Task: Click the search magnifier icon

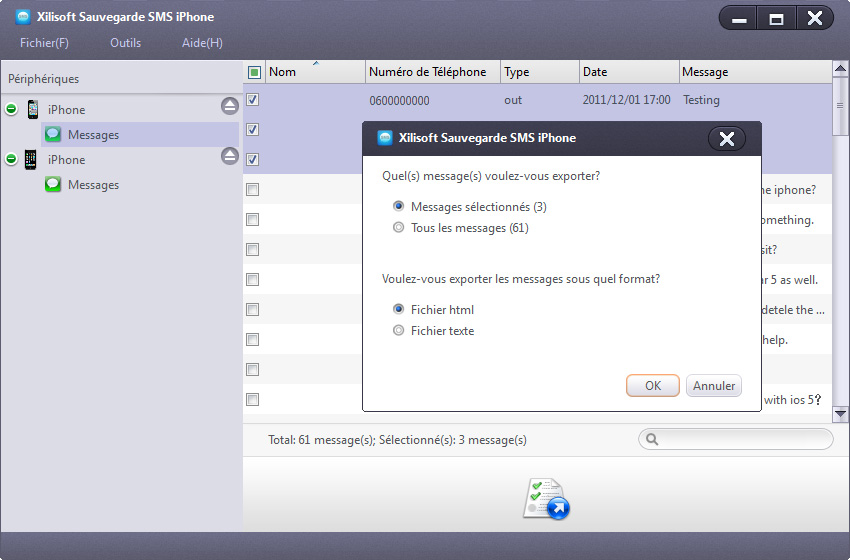Action: (x=652, y=439)
